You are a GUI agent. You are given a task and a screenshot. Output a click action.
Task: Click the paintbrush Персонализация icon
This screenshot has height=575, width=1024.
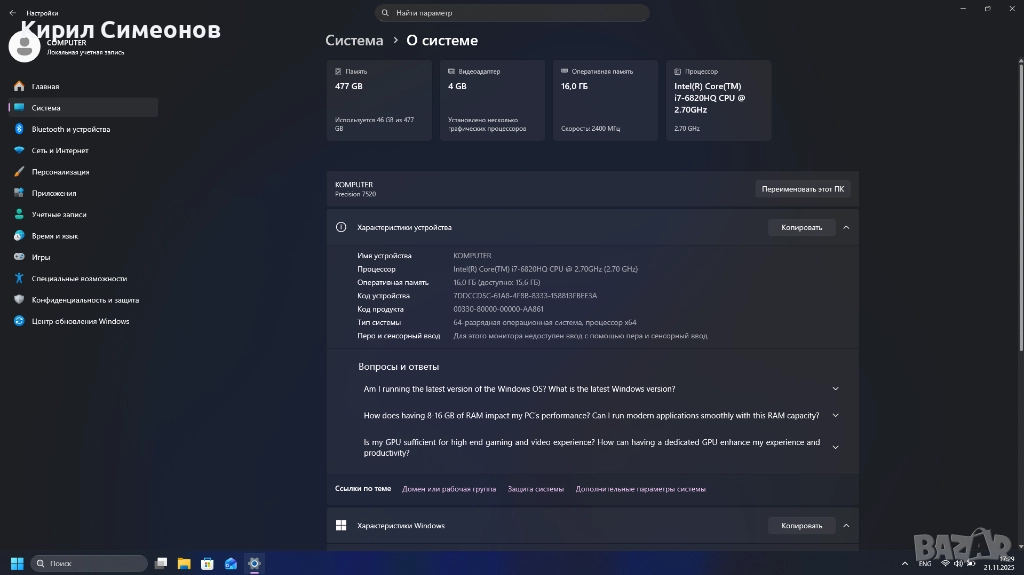coord(19,172)
